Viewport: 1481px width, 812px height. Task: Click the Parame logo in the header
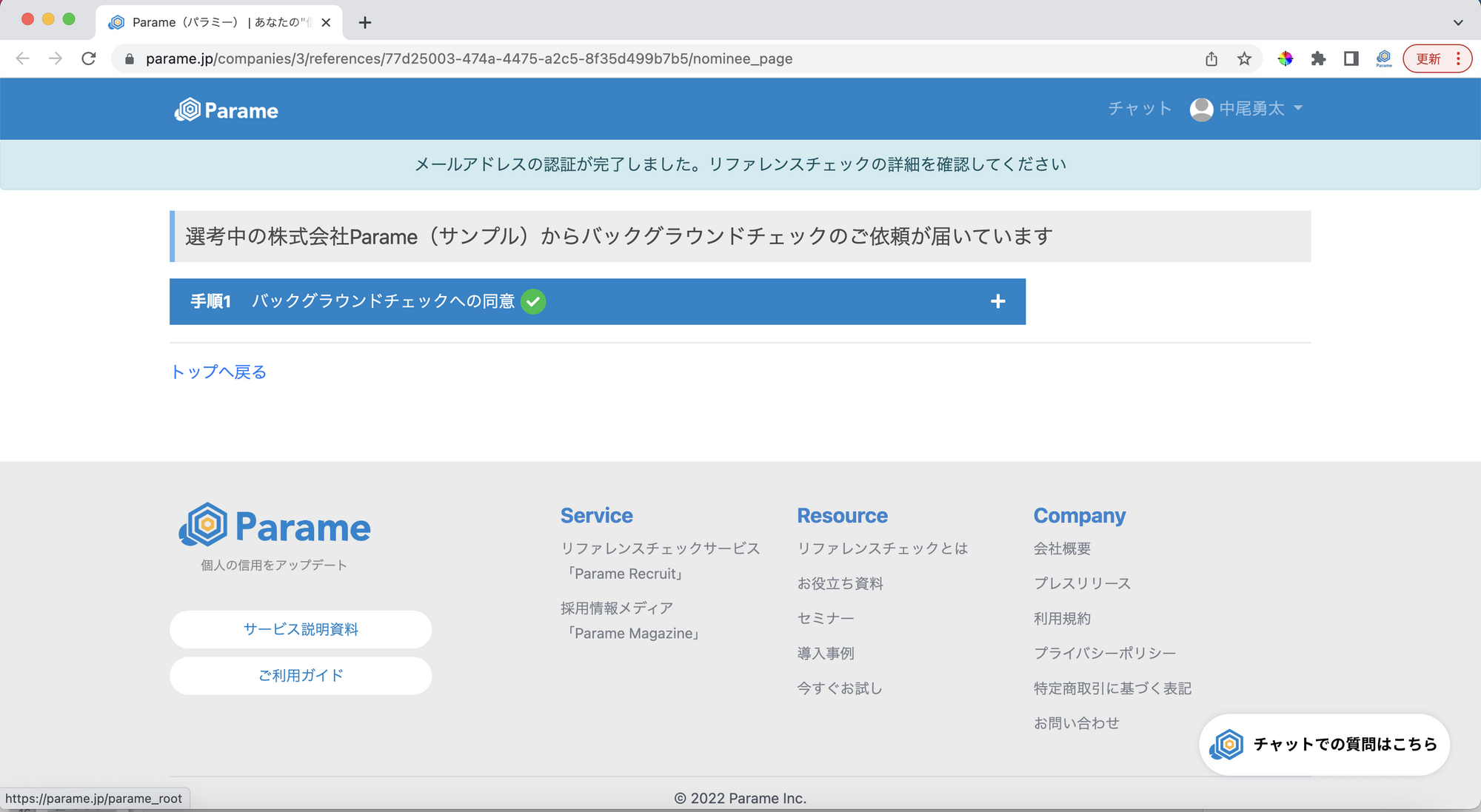[x=227, y=110]
